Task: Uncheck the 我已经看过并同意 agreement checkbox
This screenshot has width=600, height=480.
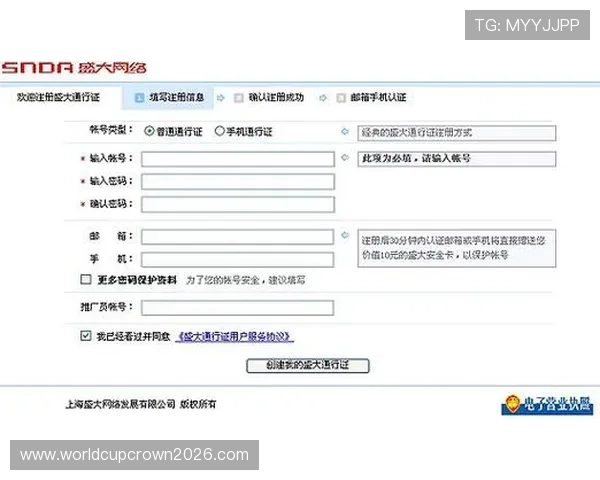Action: (86, 336)
